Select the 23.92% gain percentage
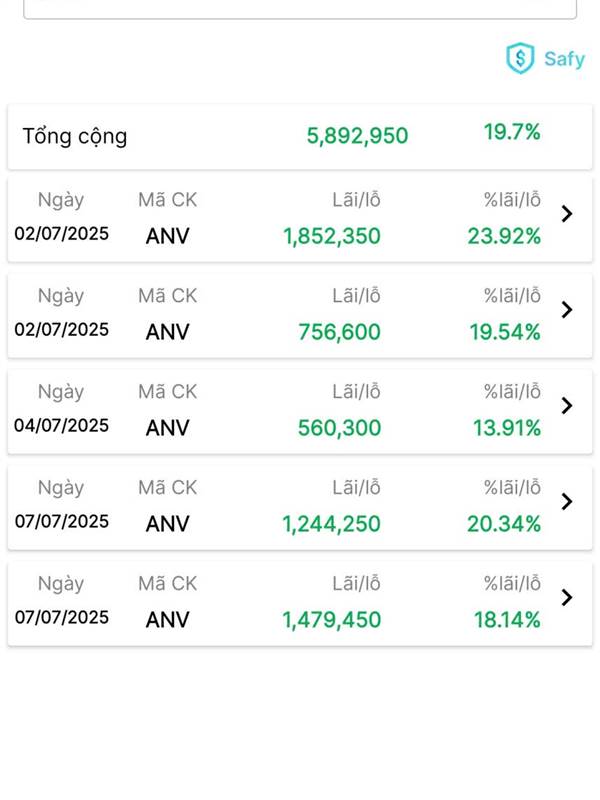 [x=504, y=237]
